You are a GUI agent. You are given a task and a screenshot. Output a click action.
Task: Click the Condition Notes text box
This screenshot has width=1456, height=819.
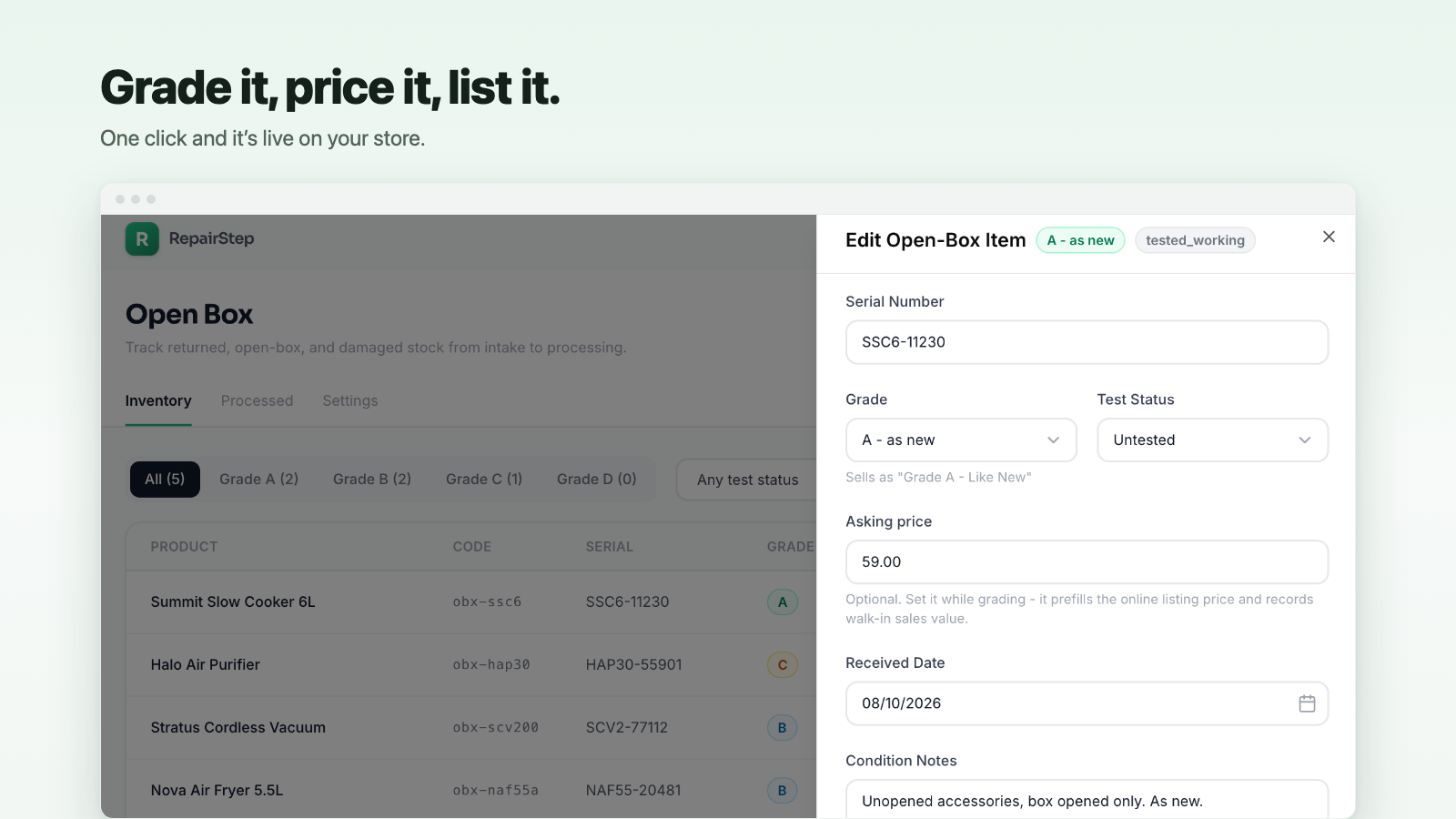(x=1087, y=799)
